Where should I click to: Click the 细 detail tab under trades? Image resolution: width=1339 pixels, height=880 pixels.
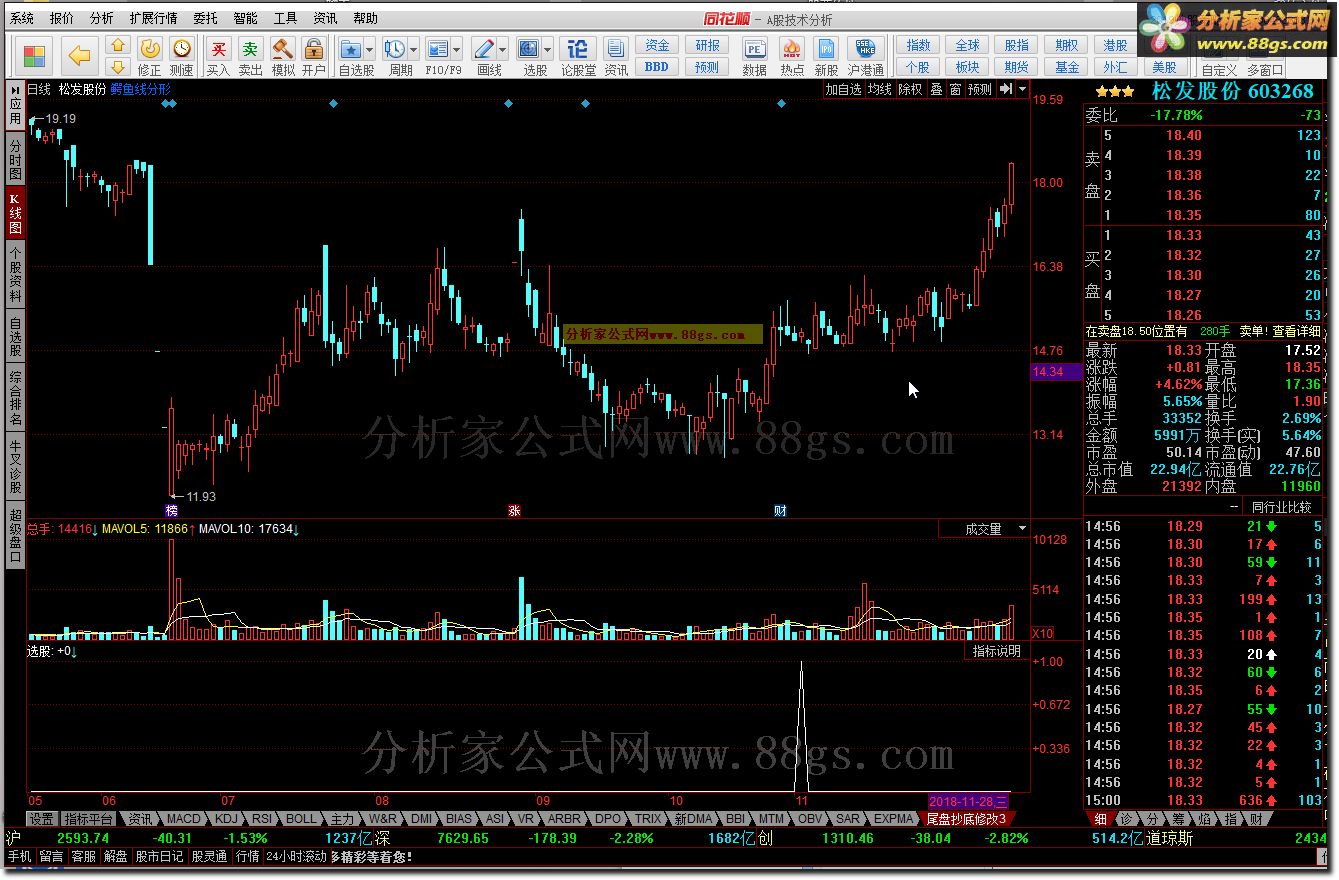point(1101,818)
